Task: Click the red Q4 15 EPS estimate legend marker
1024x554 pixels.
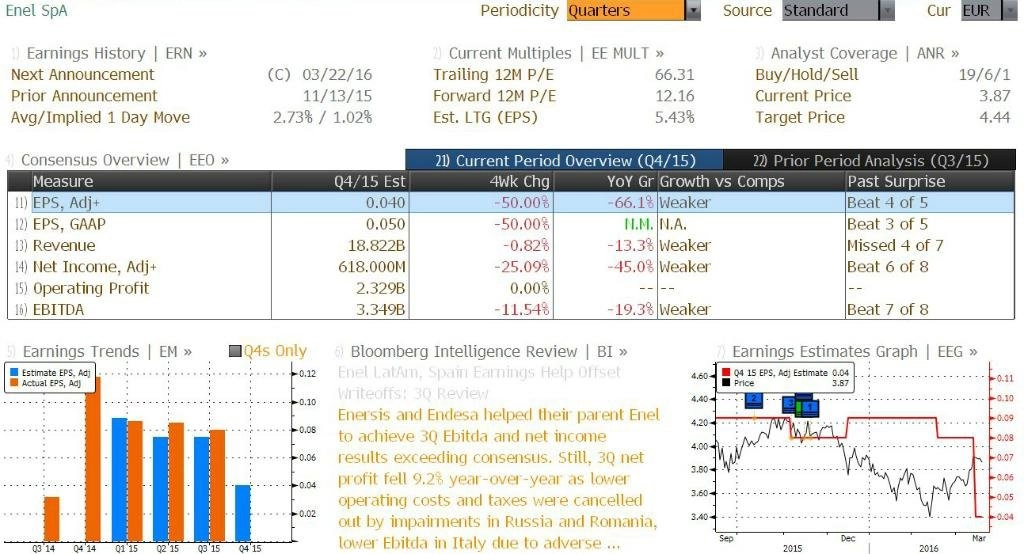Action: click(x=726, y=372)
